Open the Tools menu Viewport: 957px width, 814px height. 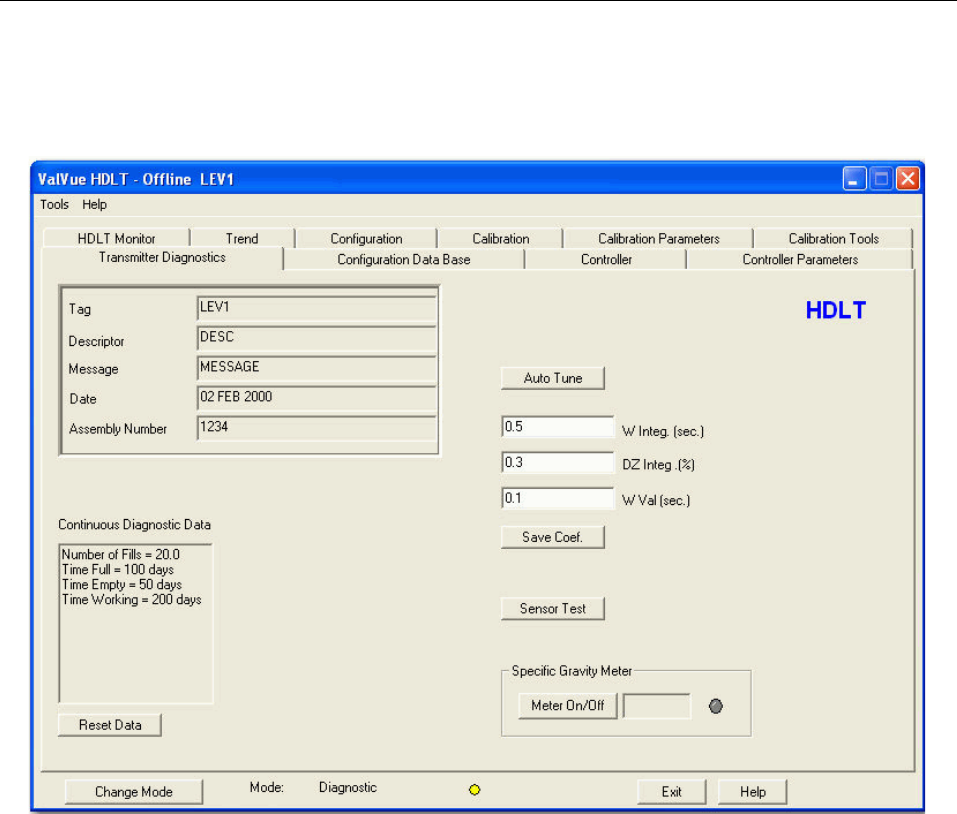[x=54, y=204]
